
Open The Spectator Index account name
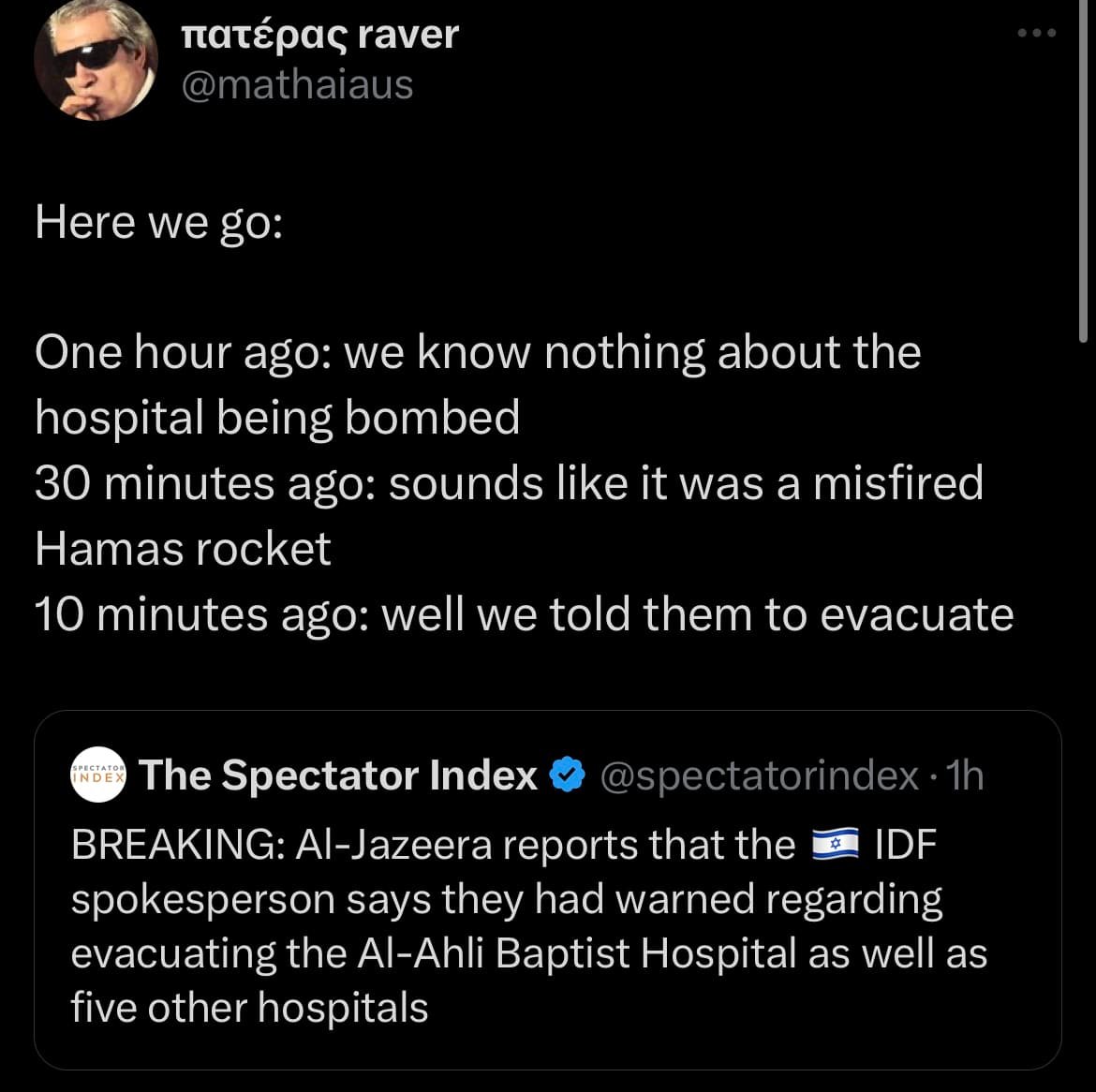[337, 775]
